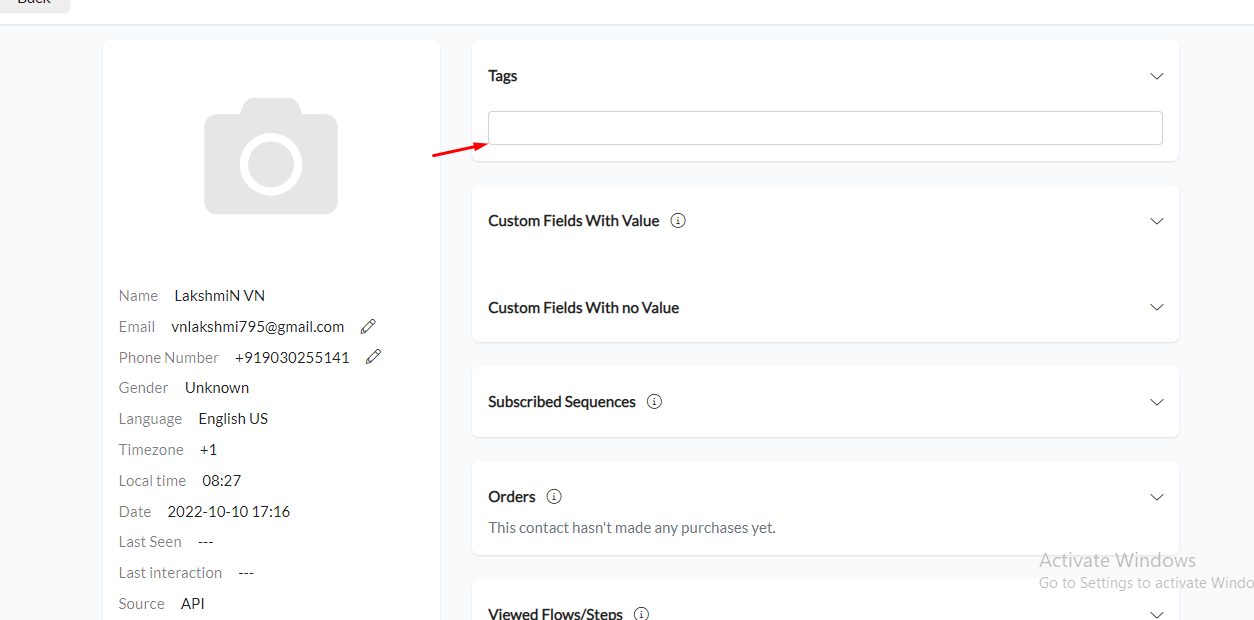Collapse the Orders panel chevron
1254x620 pixels.
tap(1157, 497)
